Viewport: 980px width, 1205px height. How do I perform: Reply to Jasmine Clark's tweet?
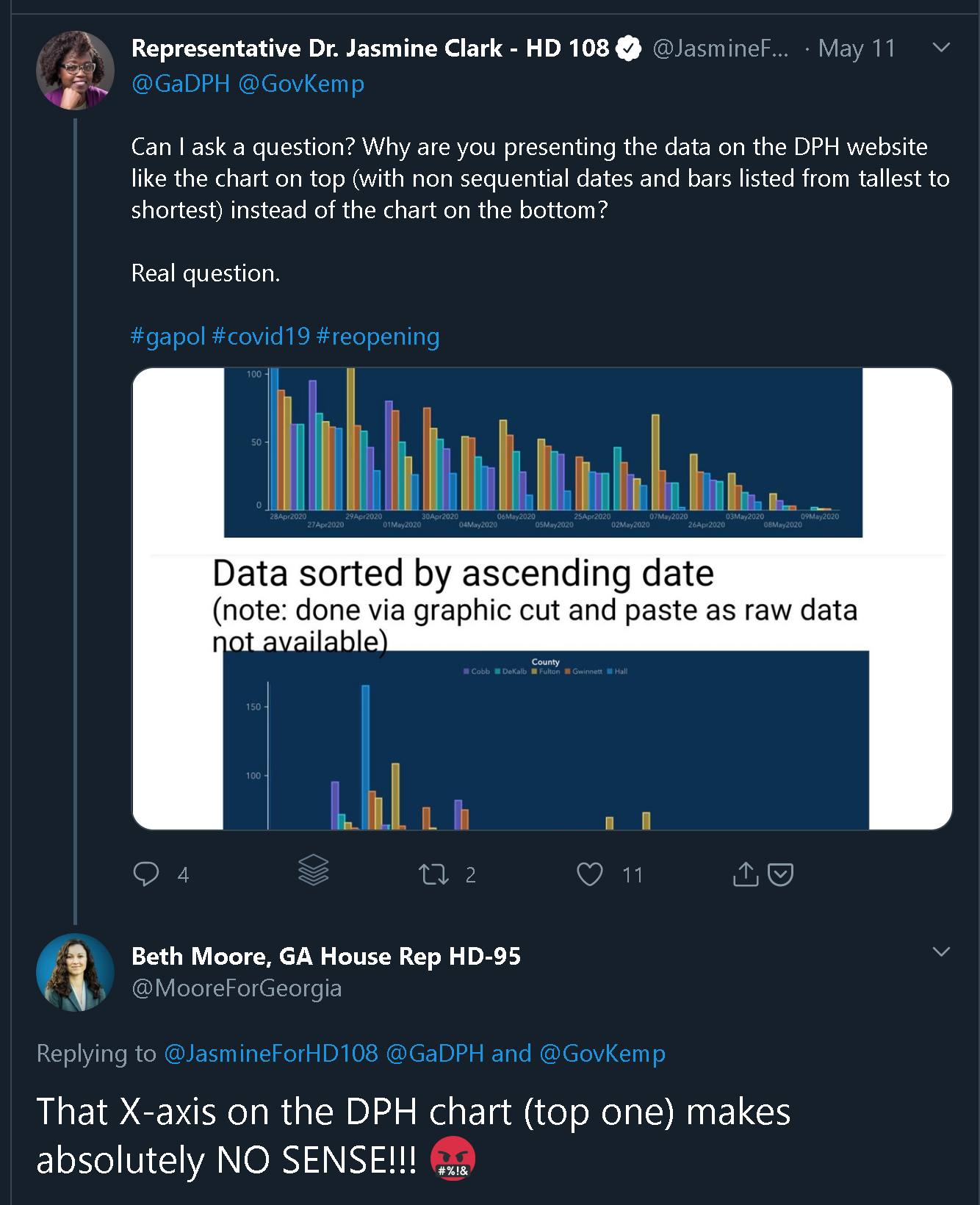click(146, 874)
